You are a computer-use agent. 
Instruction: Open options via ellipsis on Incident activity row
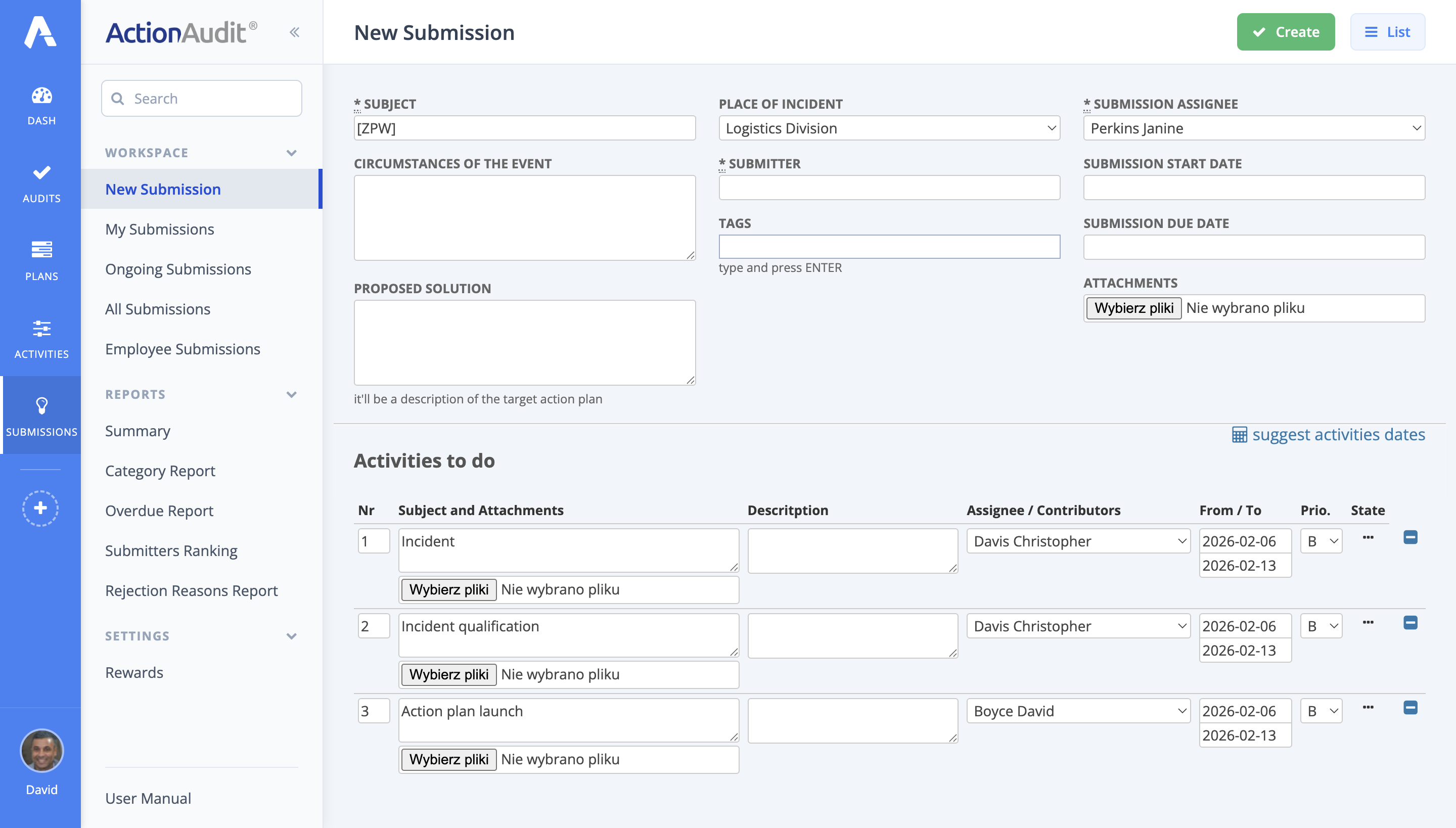tap(1369, 537)
